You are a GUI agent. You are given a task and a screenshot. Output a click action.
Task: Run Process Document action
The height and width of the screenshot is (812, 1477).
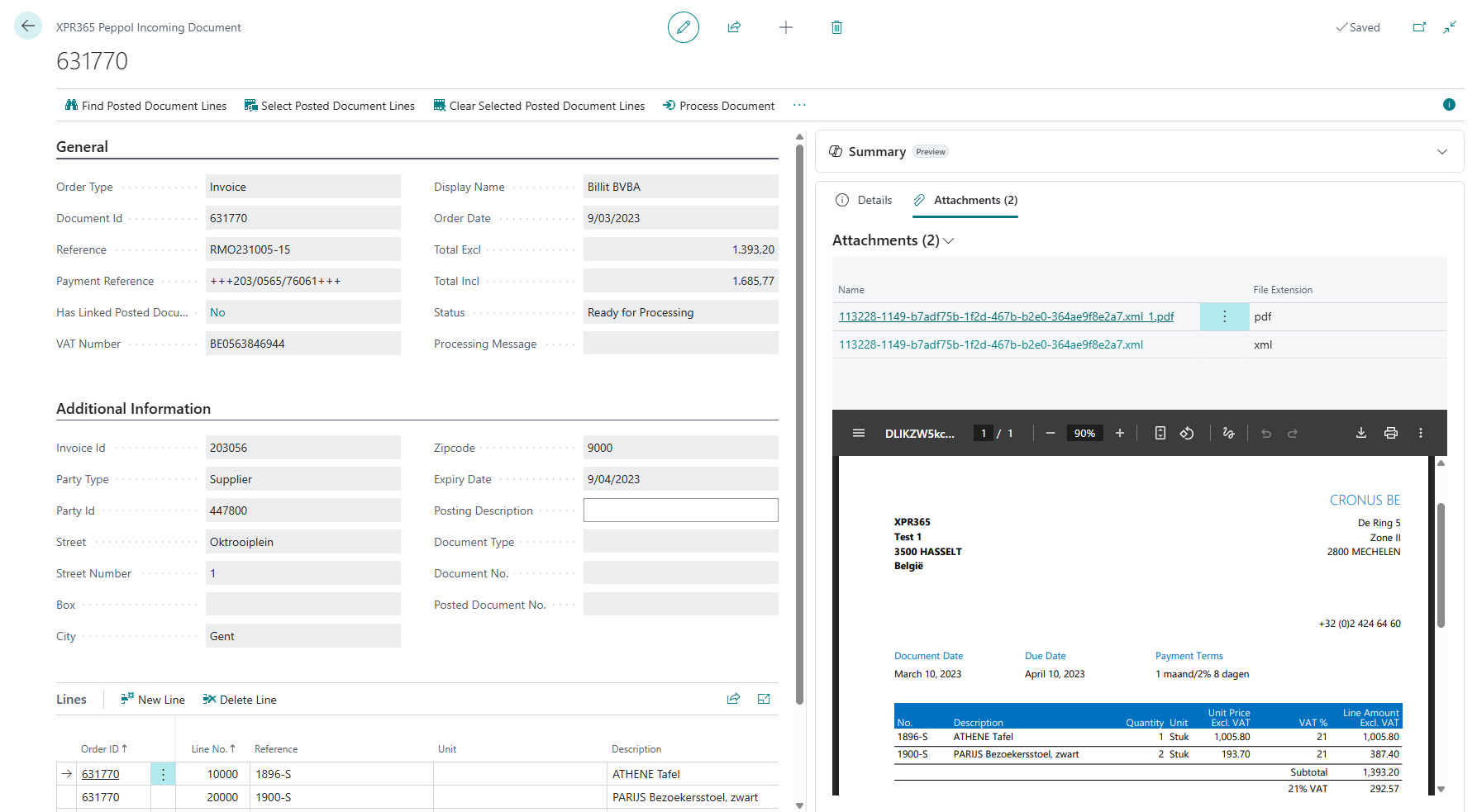pos(718,106)
